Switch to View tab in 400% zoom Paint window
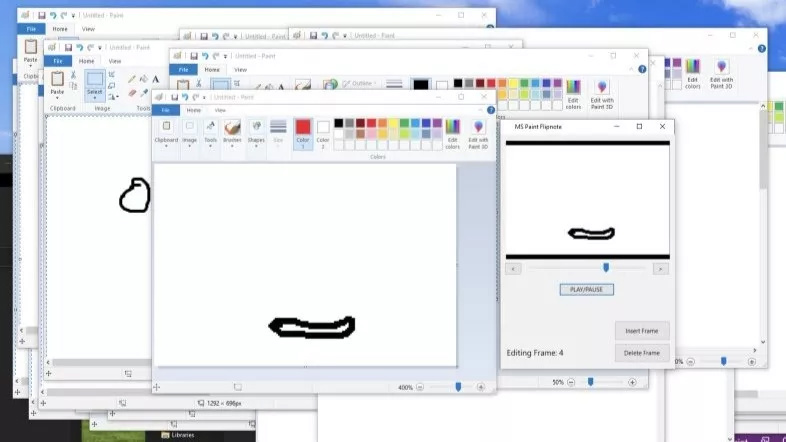The height and width of the screenshot is (442, 786). tap(220, 110)
